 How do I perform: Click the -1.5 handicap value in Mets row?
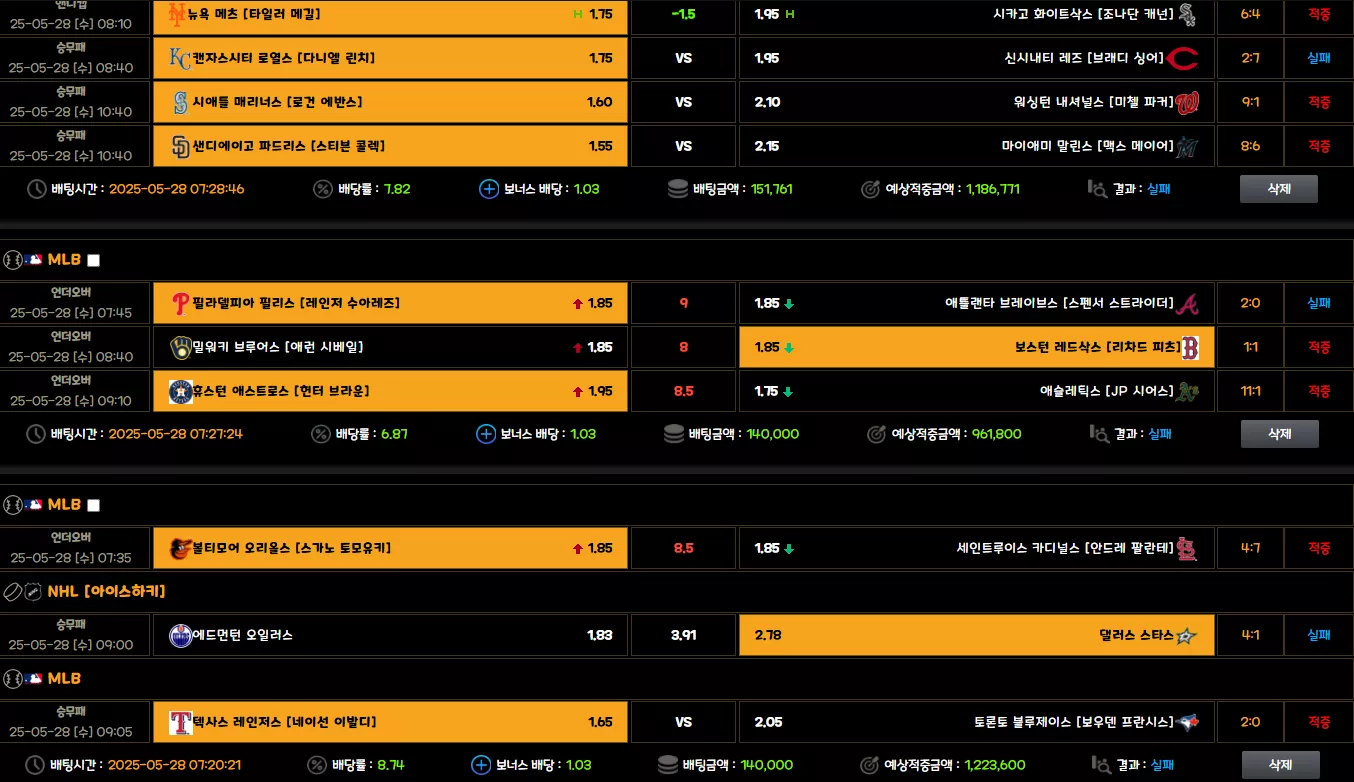[x=684, y=14]
